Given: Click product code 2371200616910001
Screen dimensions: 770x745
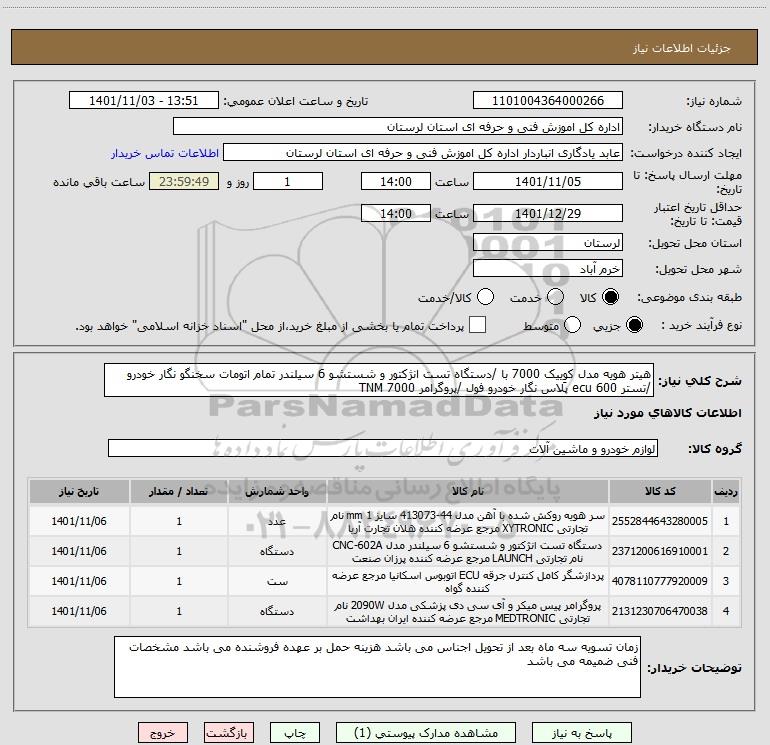Looking at the screenshot, I should (660, 551).
